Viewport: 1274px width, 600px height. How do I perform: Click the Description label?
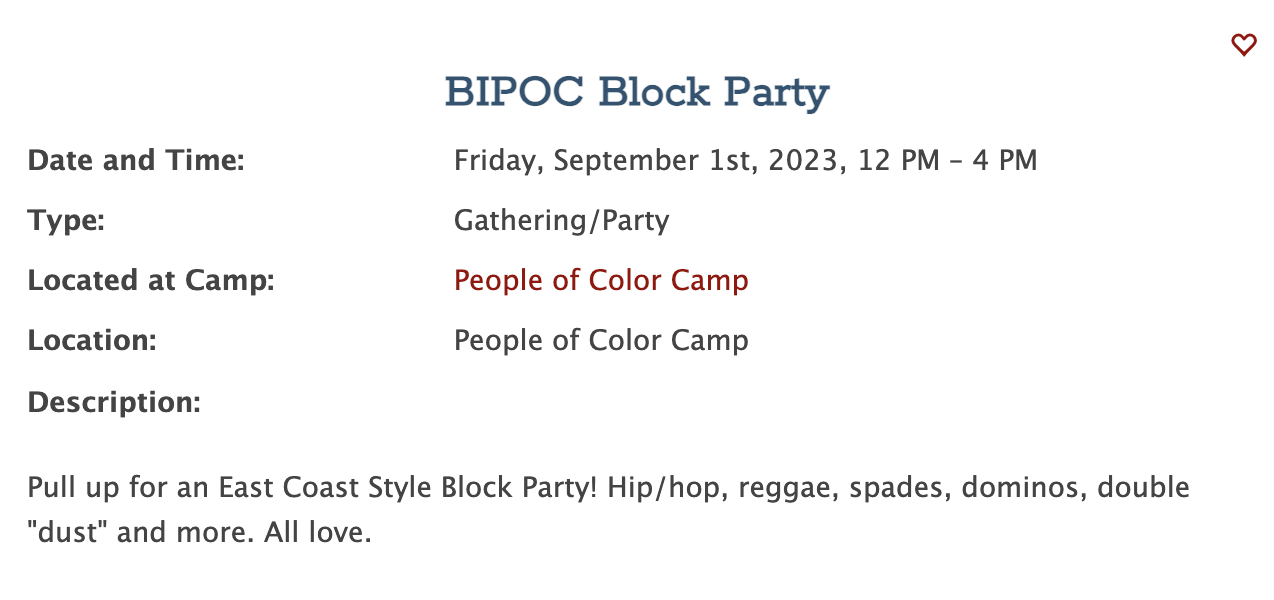(114, 402)
